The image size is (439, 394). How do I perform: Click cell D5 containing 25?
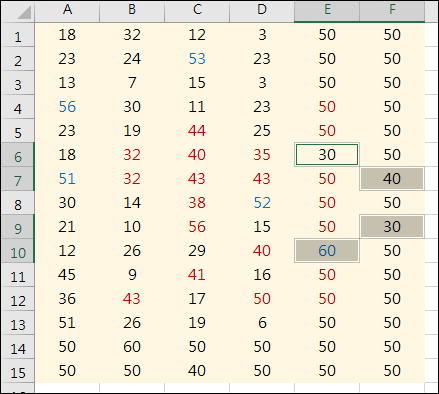tap(262, 131)
